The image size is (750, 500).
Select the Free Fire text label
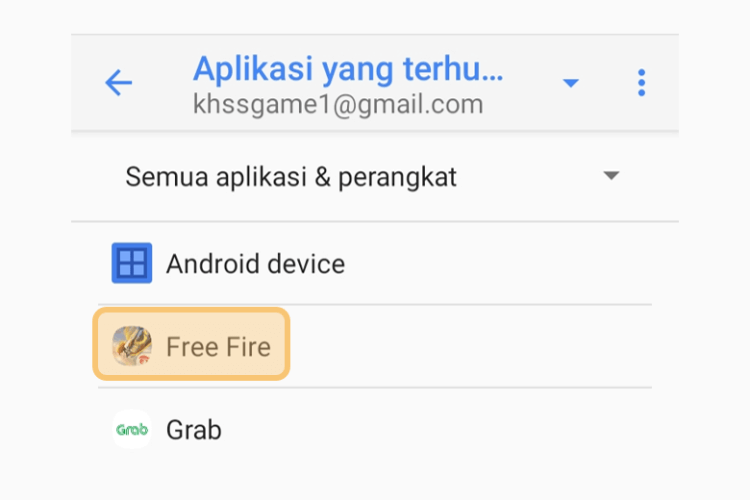pyautogui.click(x=219, y=346)
